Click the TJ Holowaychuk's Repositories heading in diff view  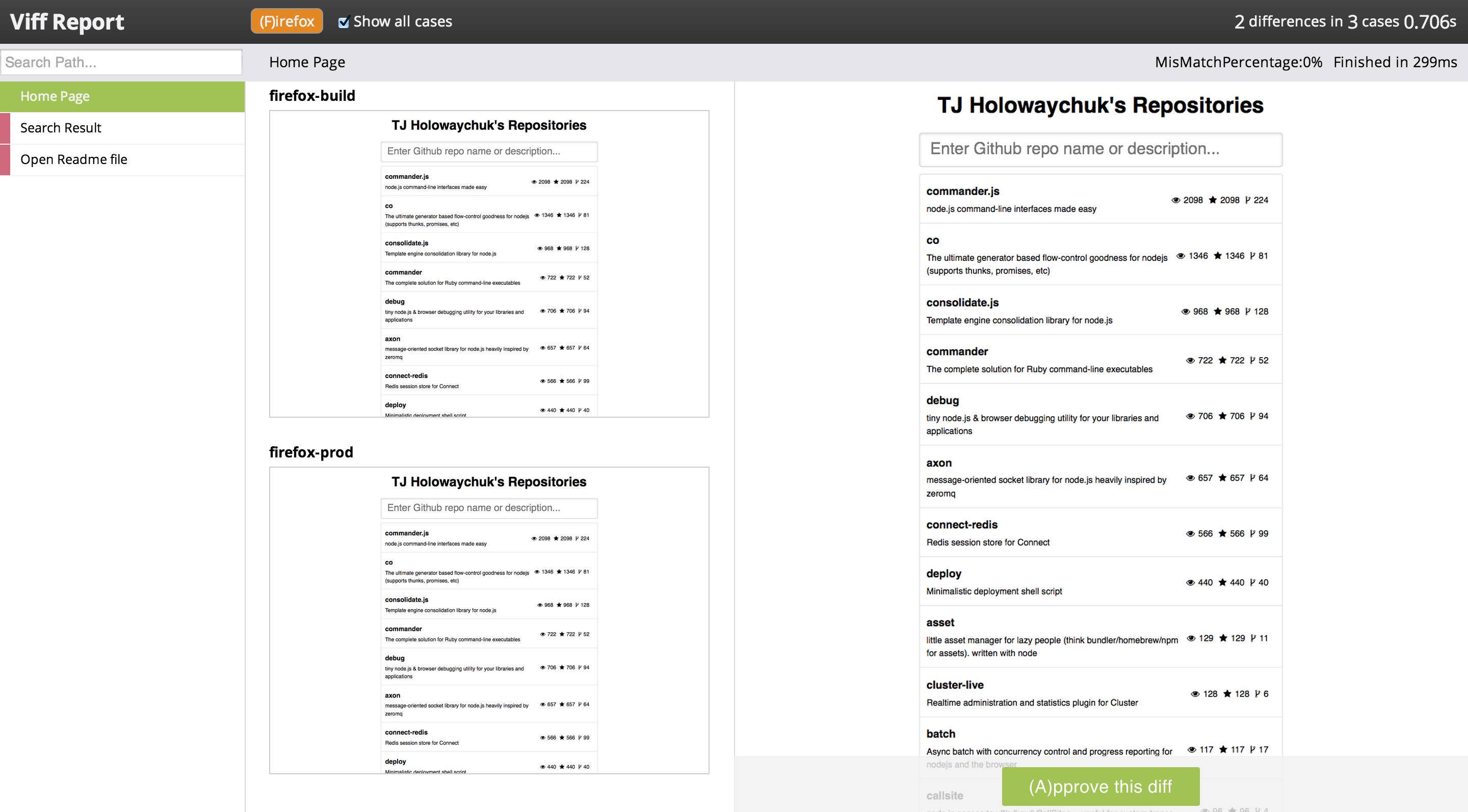pos(1100,106)
